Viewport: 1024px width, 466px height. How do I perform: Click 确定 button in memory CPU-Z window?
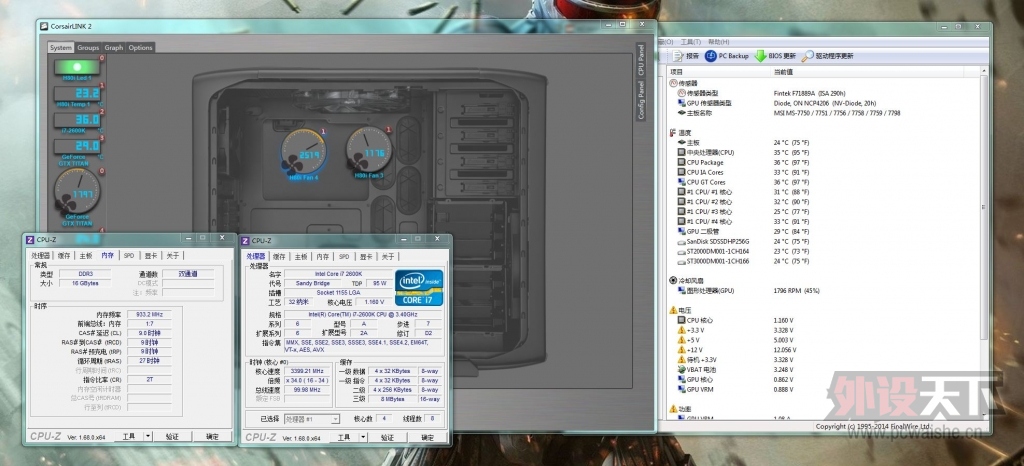pos(212,436)
